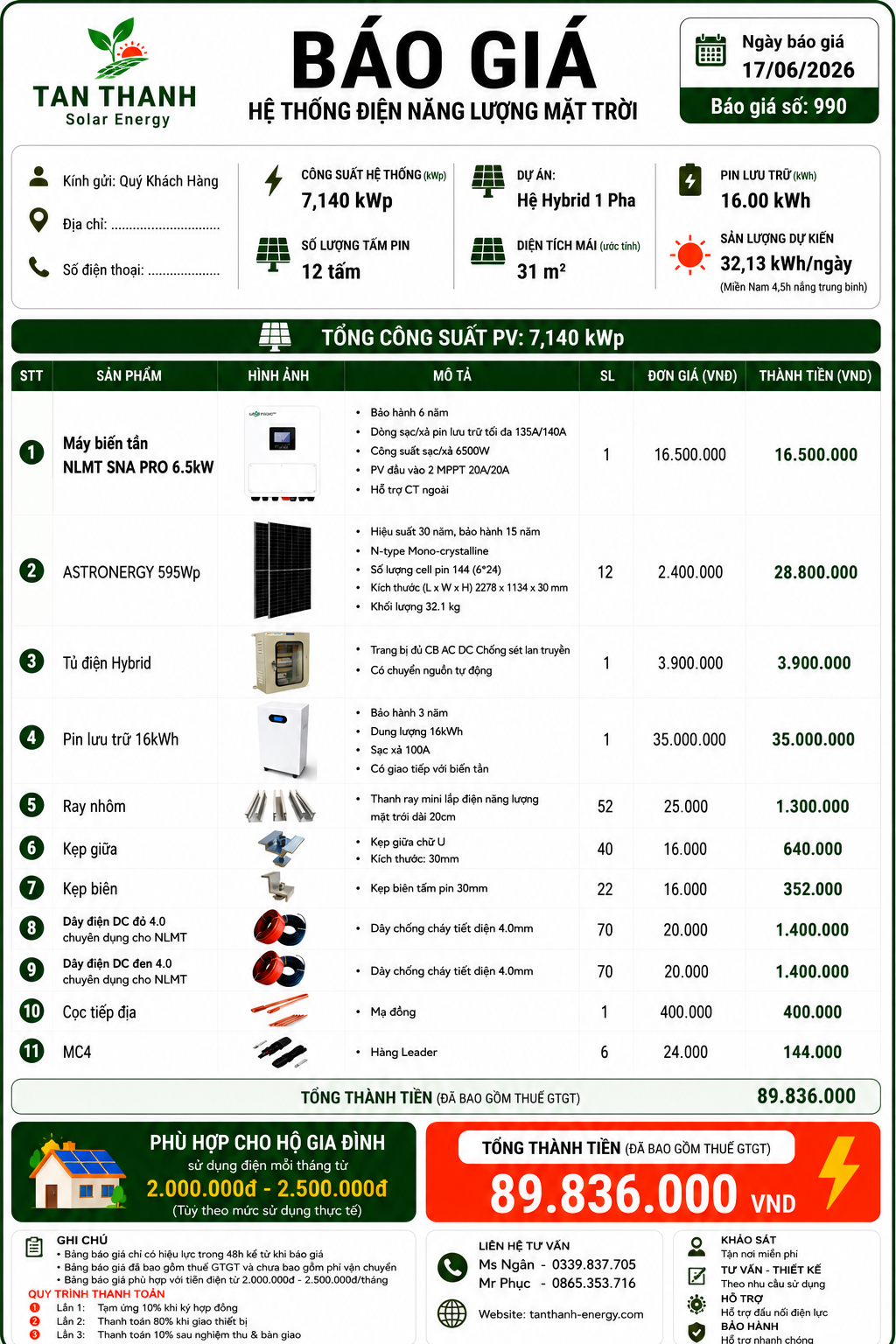Click the Địa chỉ dotted input line

[165, 226]
